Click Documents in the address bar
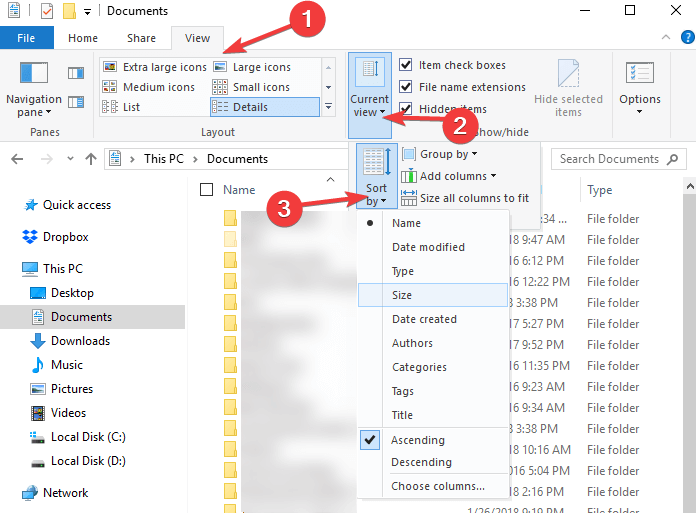The height and width of the screenshot is (513, 696). 237,159
